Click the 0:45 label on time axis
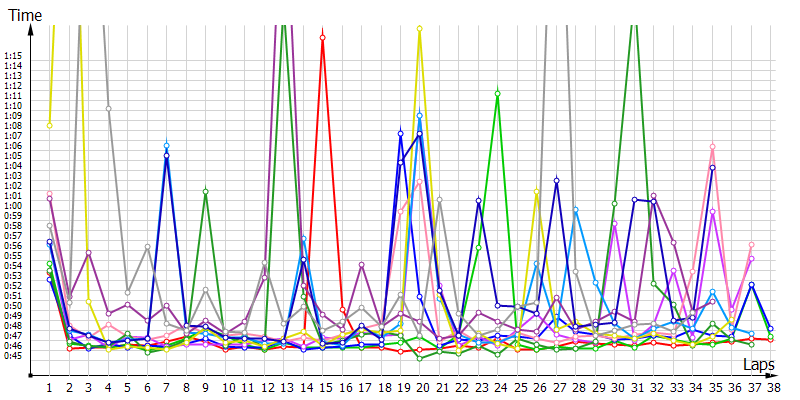Viewport: 800px width, 400px height. click(13, 355)
